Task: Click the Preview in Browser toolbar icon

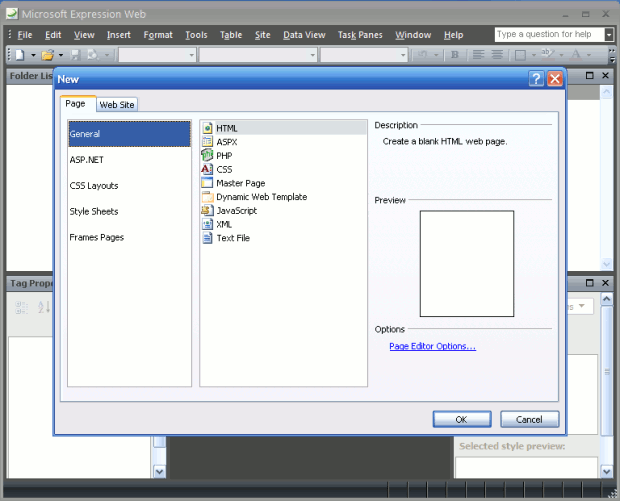Action: coord(93,55)
